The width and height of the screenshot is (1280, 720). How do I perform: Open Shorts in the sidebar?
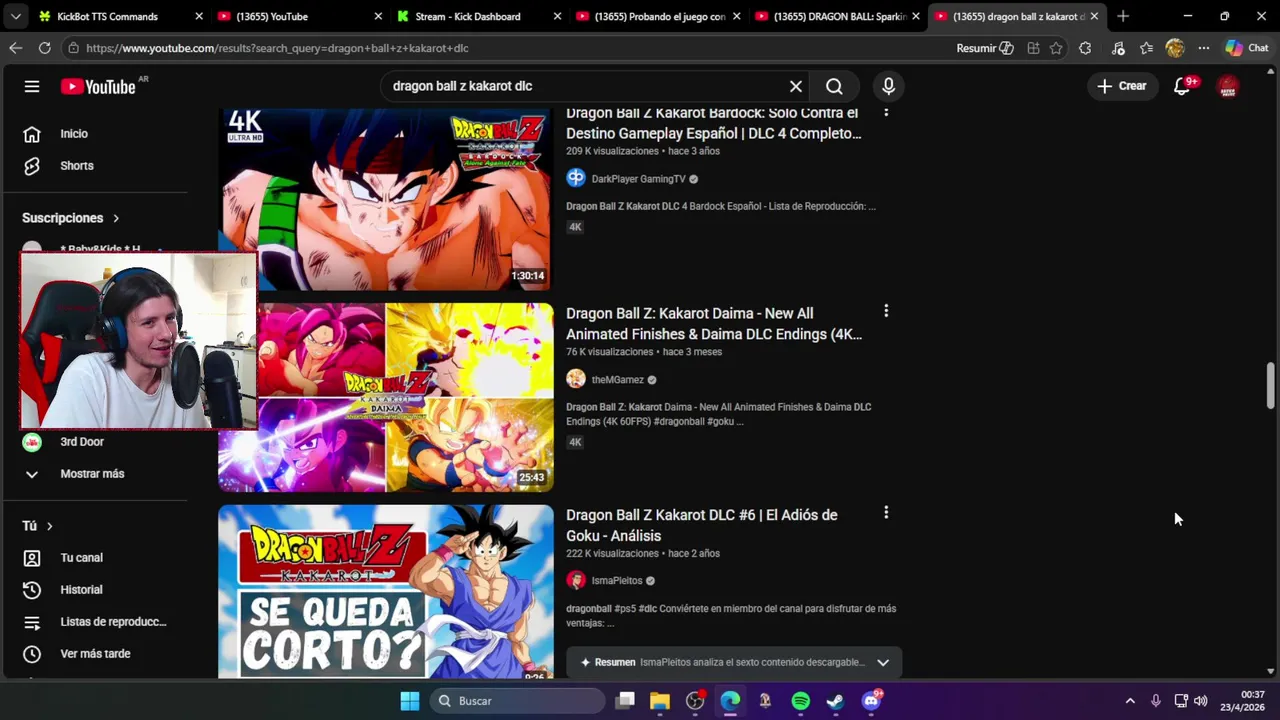[x=77, y=166]
